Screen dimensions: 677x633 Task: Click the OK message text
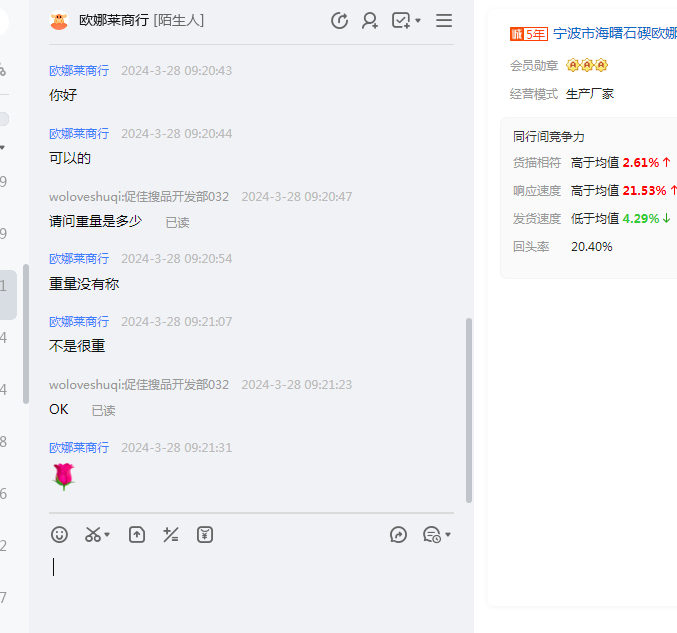(x=59, y=409)
